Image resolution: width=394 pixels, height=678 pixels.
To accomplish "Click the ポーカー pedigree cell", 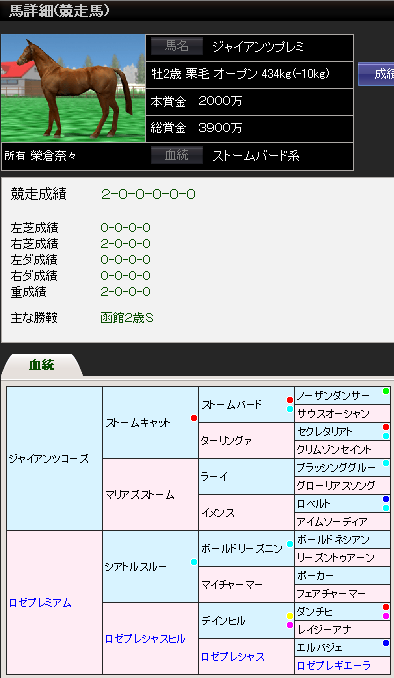I will tap(343, 576).
